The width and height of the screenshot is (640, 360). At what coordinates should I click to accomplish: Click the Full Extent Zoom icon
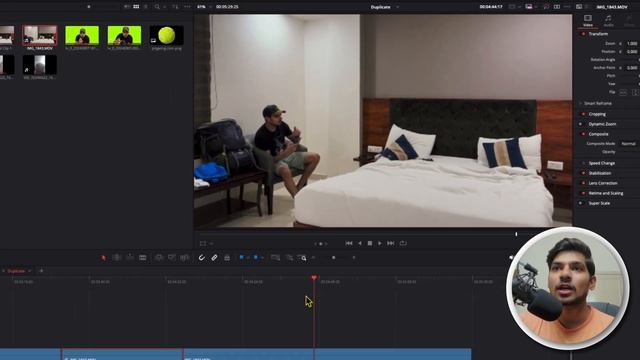click(x=276, y=258)
